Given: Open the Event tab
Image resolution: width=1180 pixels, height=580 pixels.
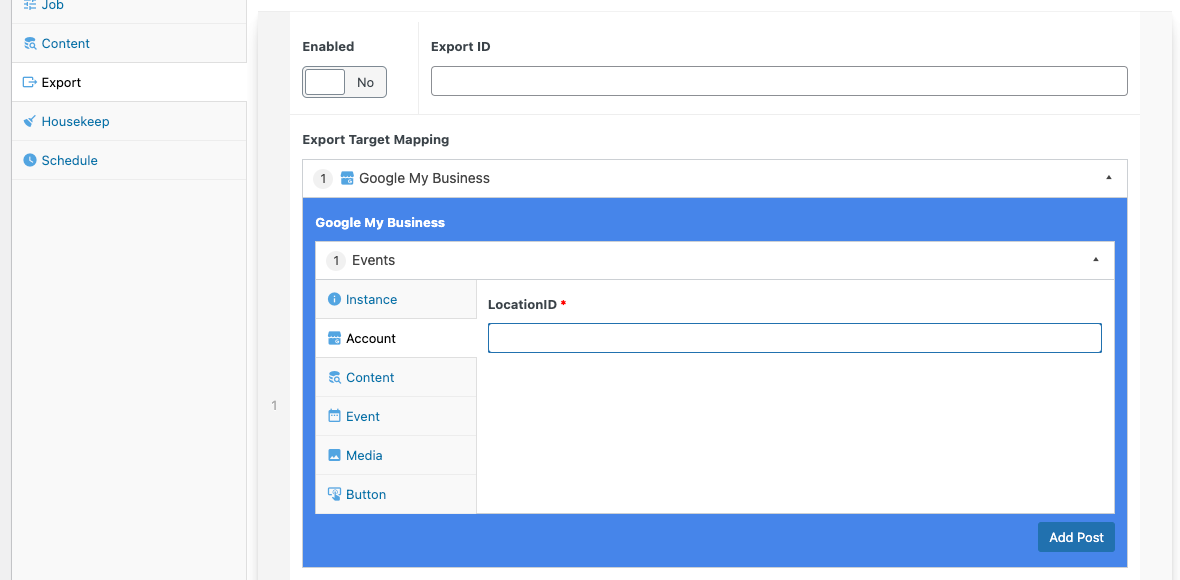Looking at the screenshot, I should tap(396, 416).
